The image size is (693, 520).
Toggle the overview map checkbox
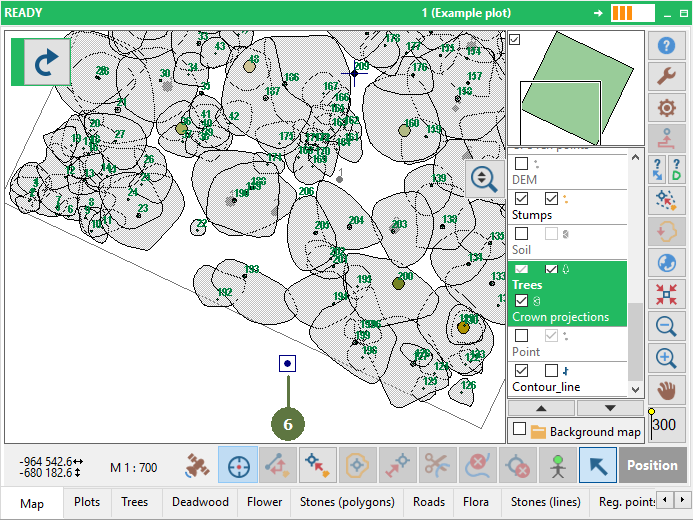pyautogui.click(x=514, y=39)
